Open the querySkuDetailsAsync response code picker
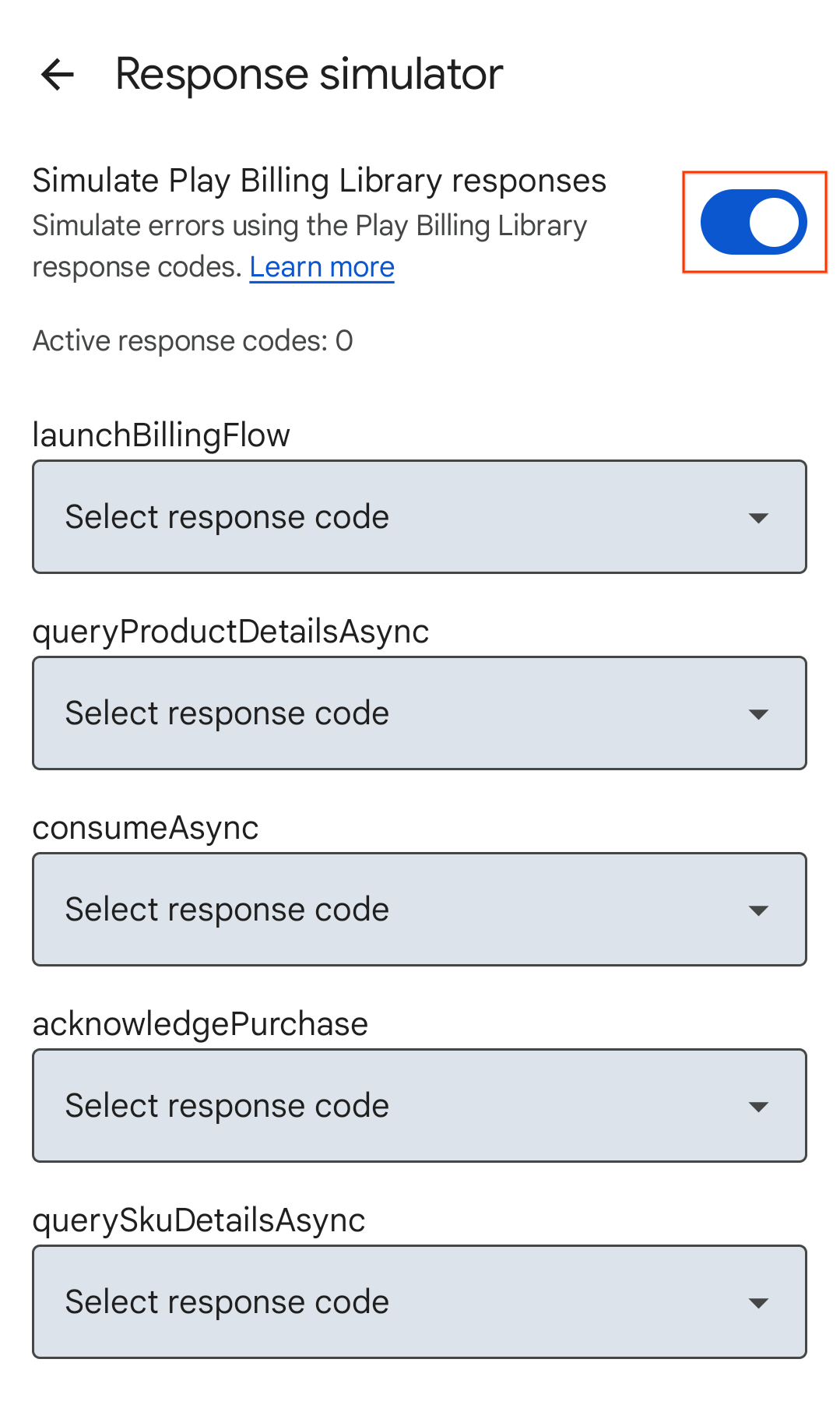This screenshot has width=840, height=1426. tap(420, 1302)
